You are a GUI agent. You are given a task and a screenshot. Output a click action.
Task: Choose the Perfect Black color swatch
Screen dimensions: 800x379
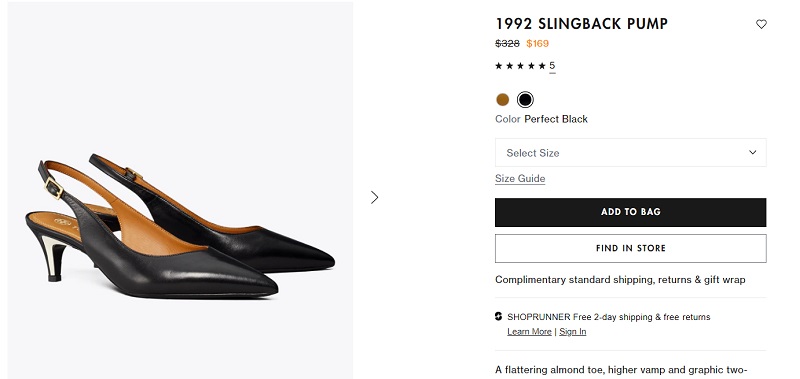click(525, 99)
